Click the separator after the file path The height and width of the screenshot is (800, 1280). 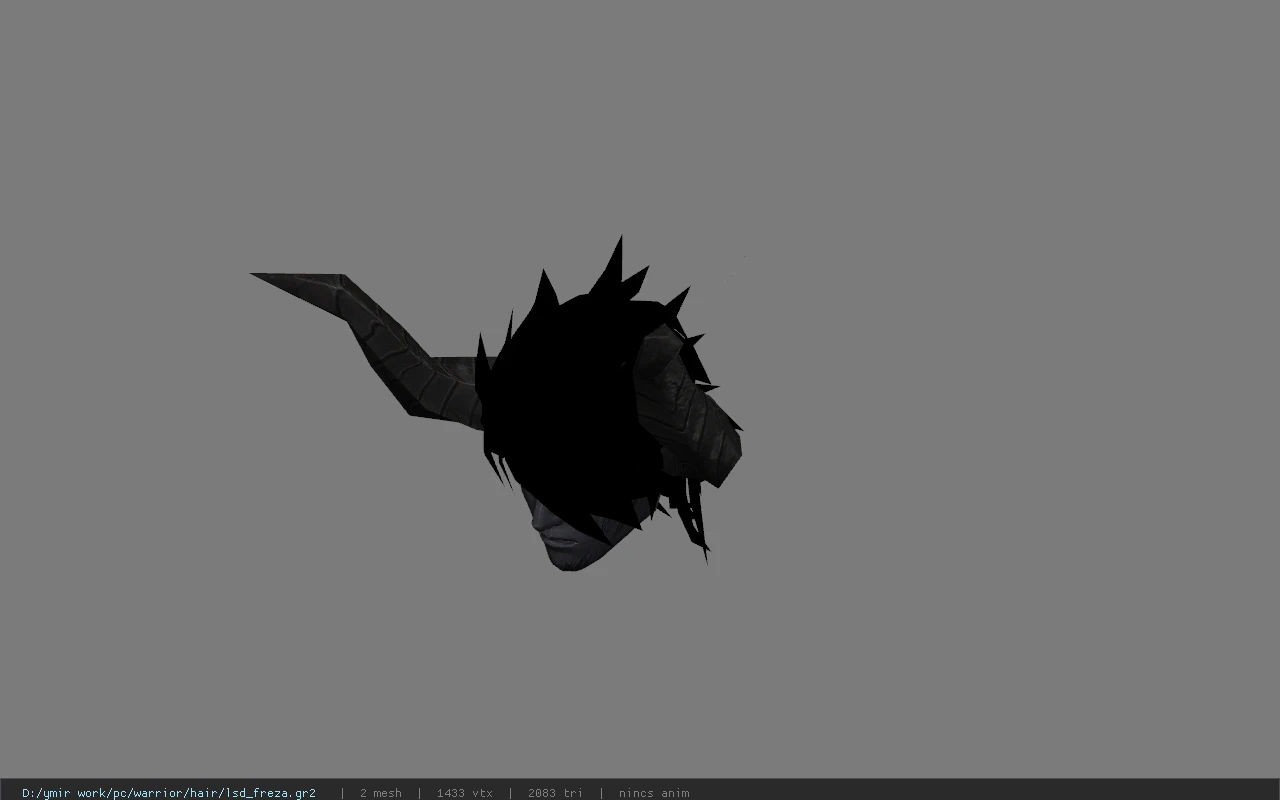pos(342,793)
